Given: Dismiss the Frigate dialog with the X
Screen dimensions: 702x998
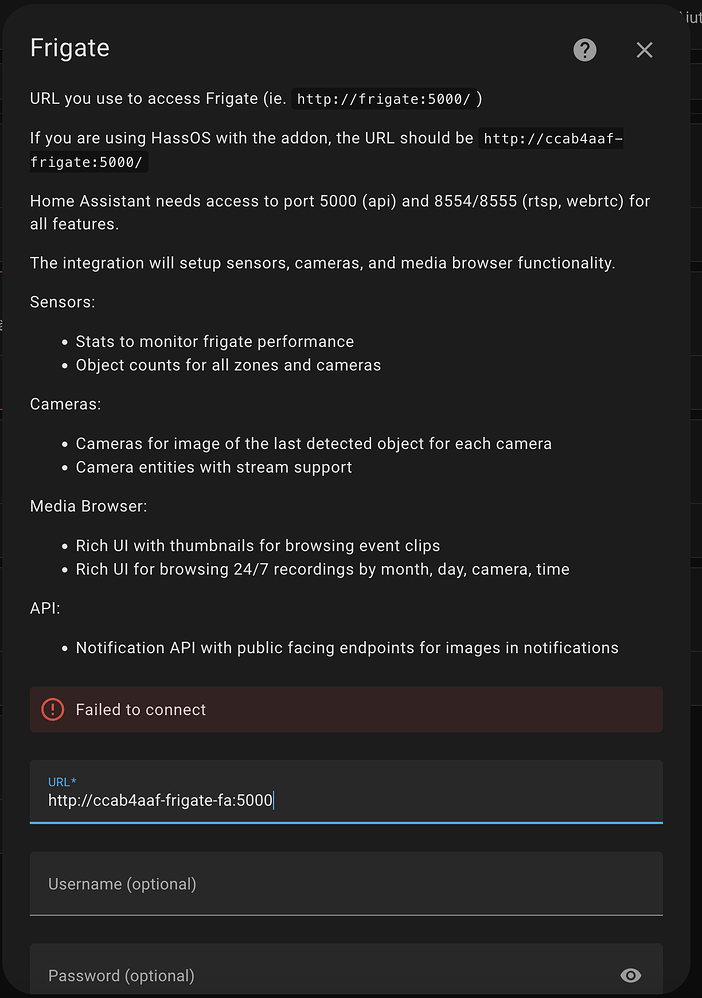Looking at the screenshot, I should 644,49.
